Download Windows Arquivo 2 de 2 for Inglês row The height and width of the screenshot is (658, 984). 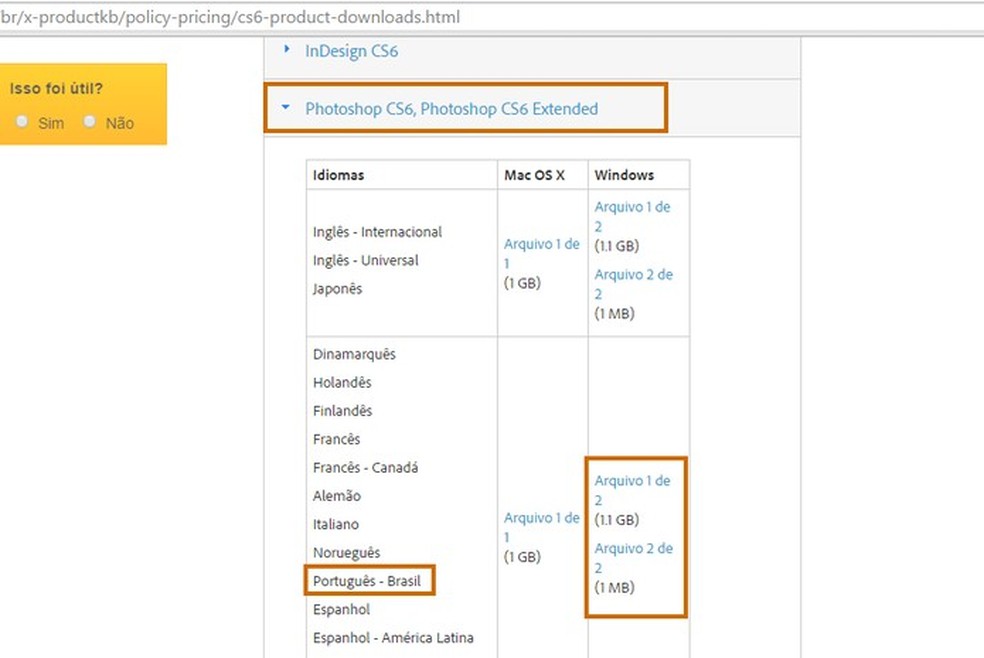633,284
